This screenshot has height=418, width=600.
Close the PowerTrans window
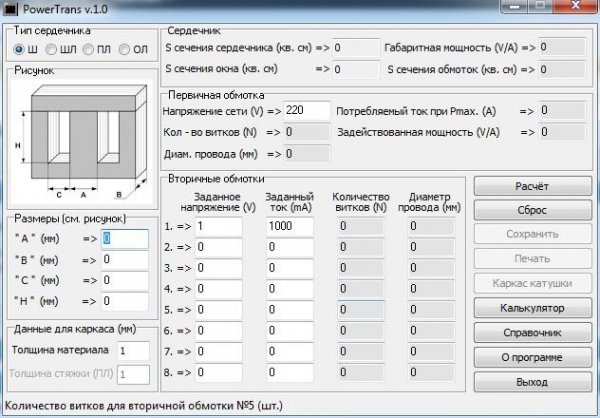pos(576,6)
